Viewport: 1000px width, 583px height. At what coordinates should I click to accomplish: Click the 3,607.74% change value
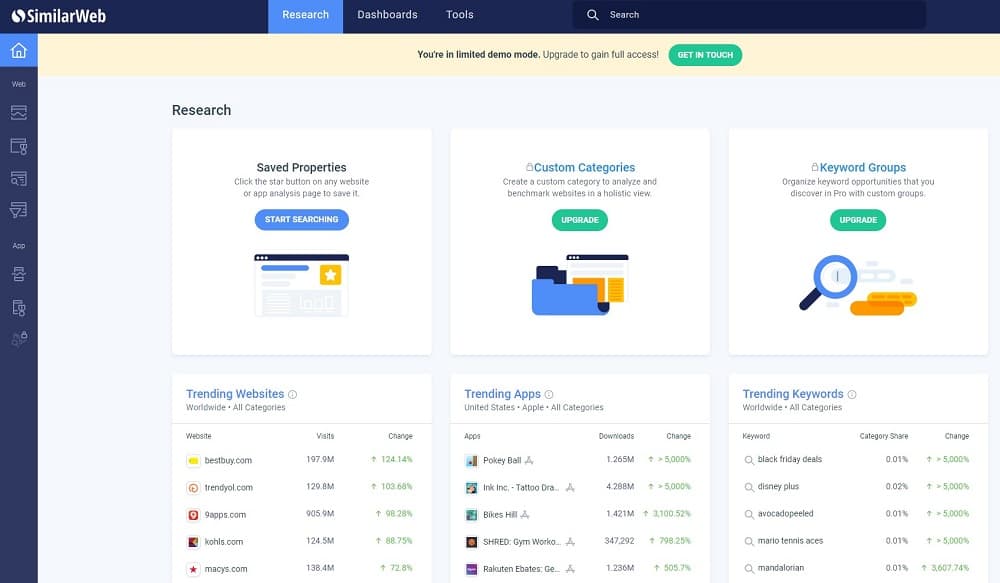point(950,568)
